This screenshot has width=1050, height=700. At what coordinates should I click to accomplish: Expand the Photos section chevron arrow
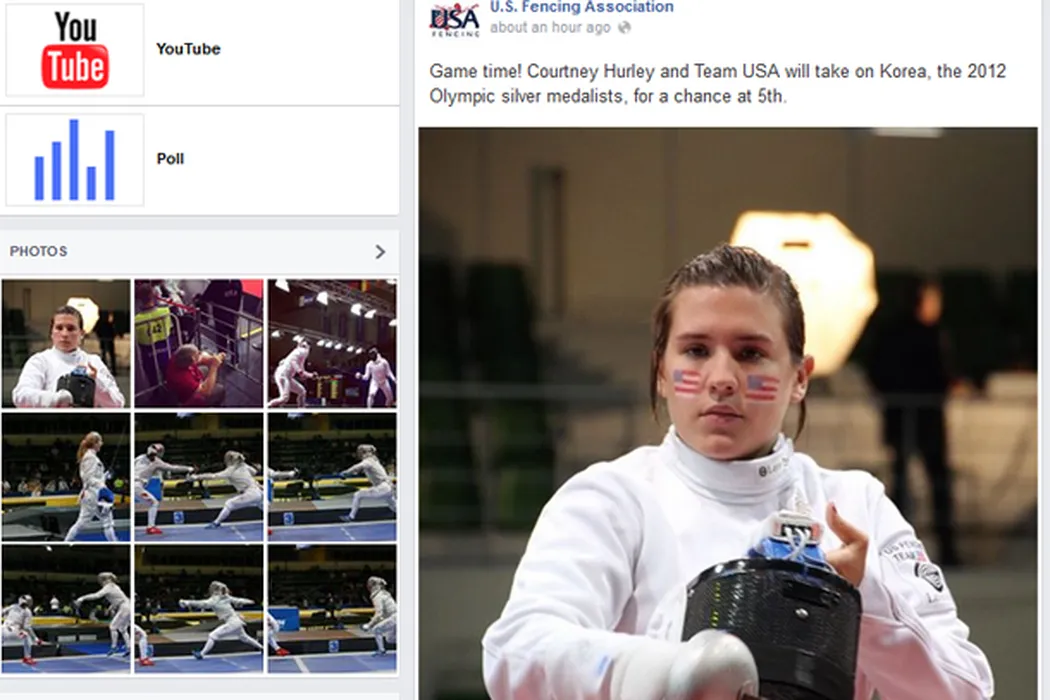380,252
